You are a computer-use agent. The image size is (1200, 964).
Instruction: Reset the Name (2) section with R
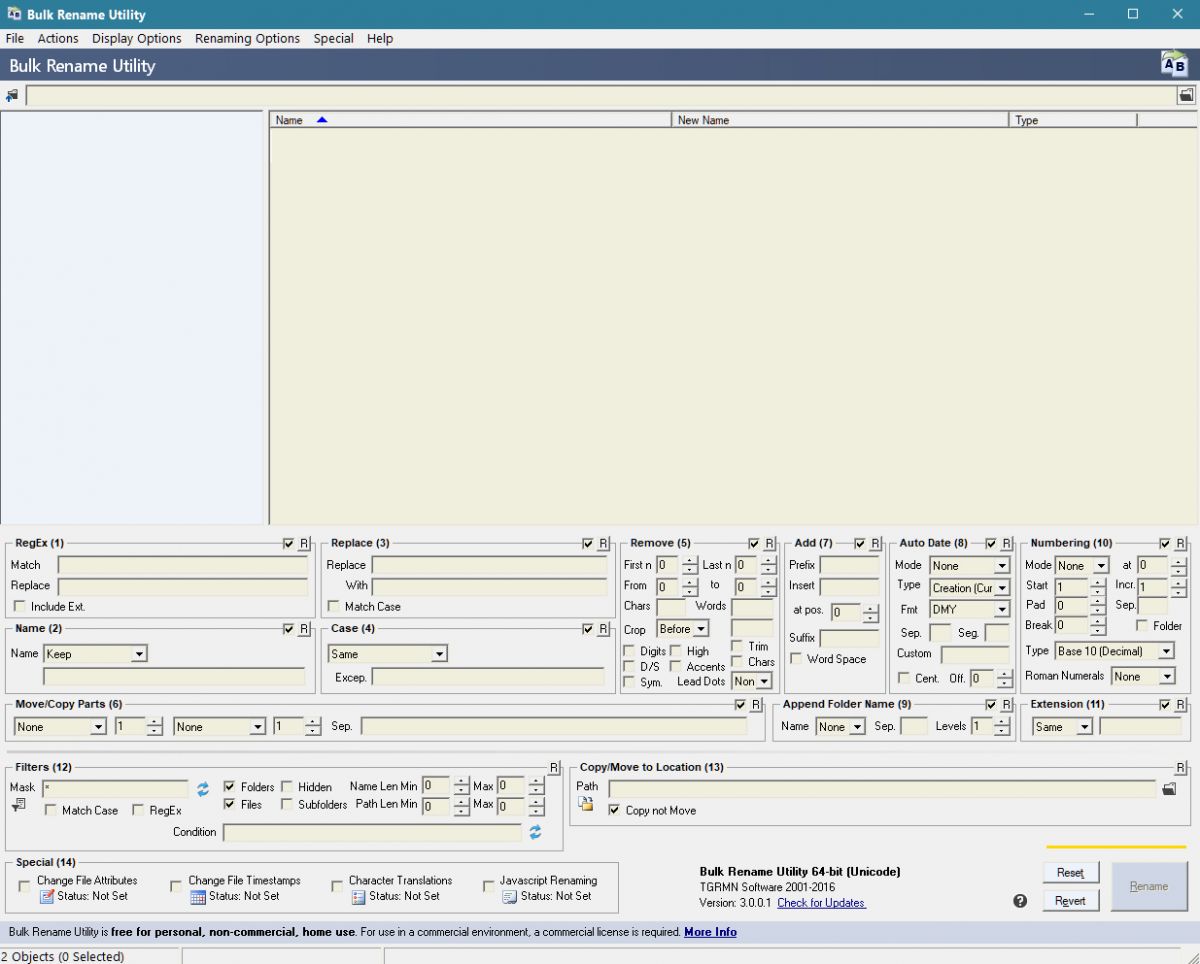pos(305,629)
